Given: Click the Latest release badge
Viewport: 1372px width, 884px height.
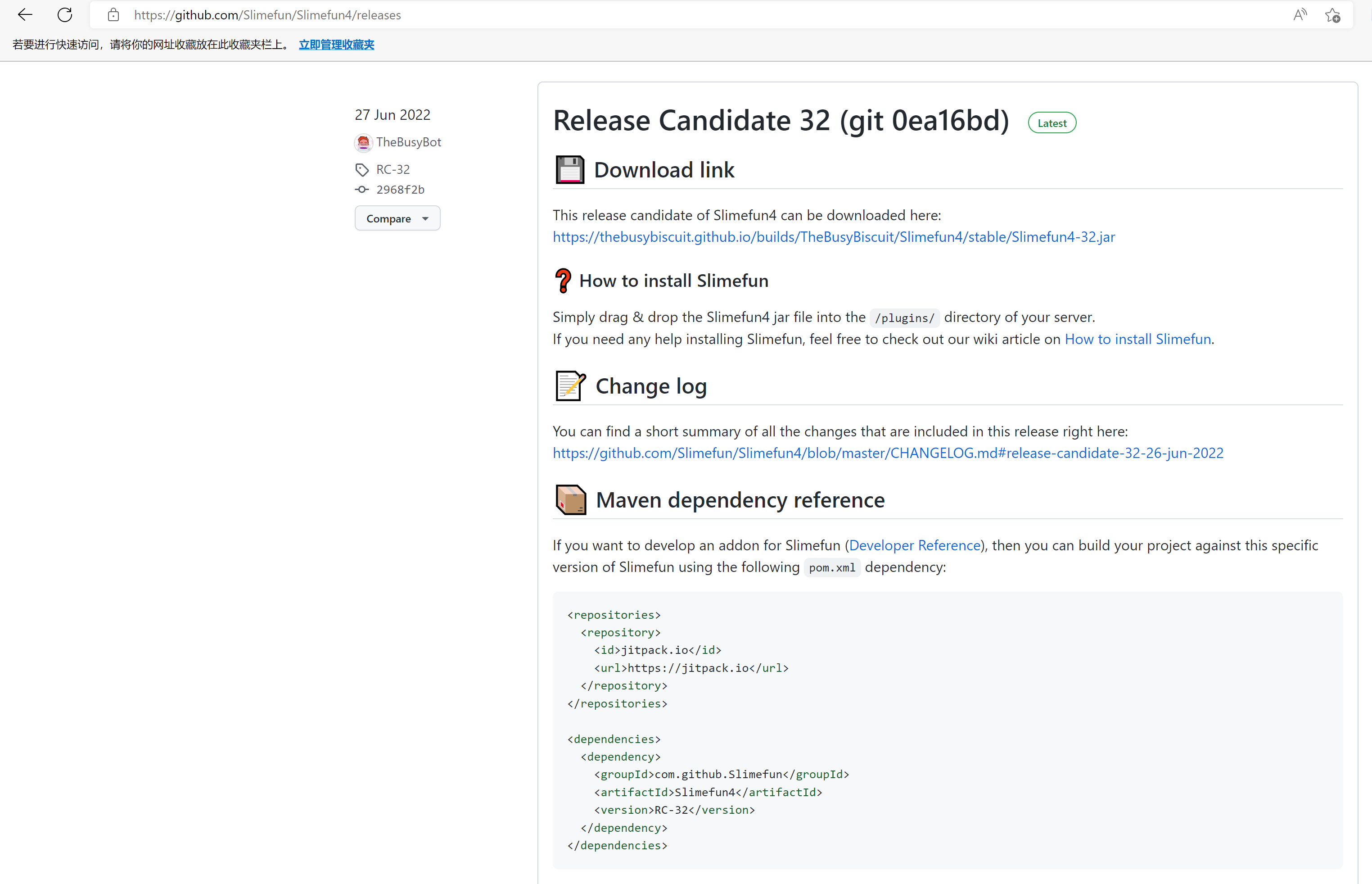Looking at the screenshot, I should [x=1051, y=122].
